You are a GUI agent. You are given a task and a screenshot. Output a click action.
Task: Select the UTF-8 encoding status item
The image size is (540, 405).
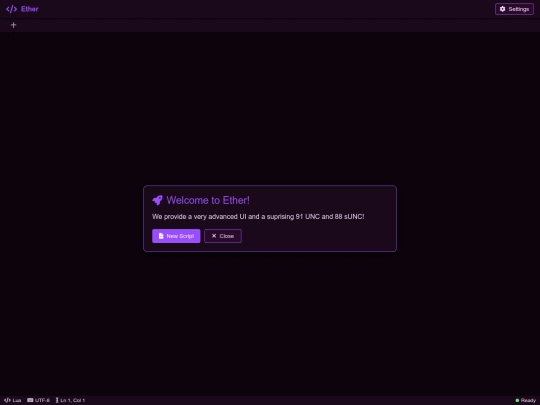38,400
